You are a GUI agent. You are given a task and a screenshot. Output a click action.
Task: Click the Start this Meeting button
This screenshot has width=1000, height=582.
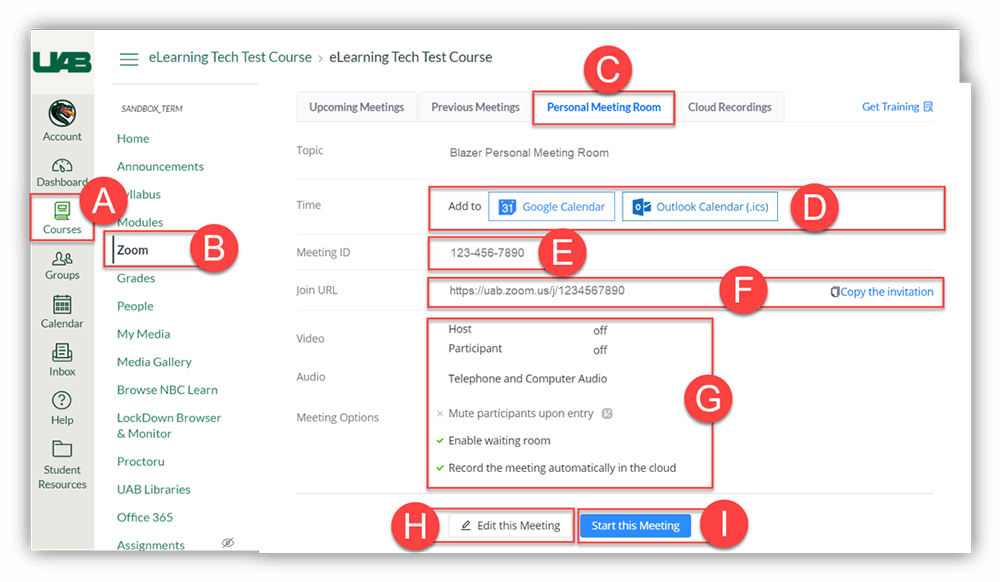tap(635, 525)
